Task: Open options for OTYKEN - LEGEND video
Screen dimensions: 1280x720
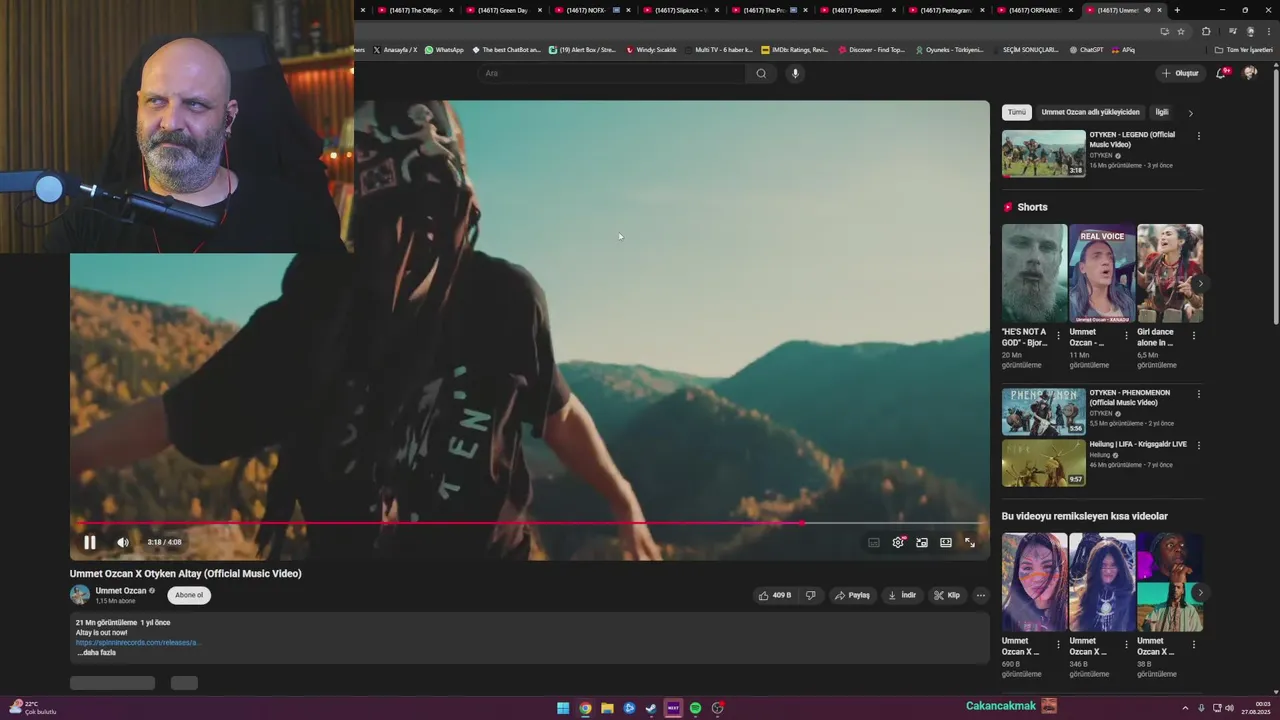Action: [1198, 136]
